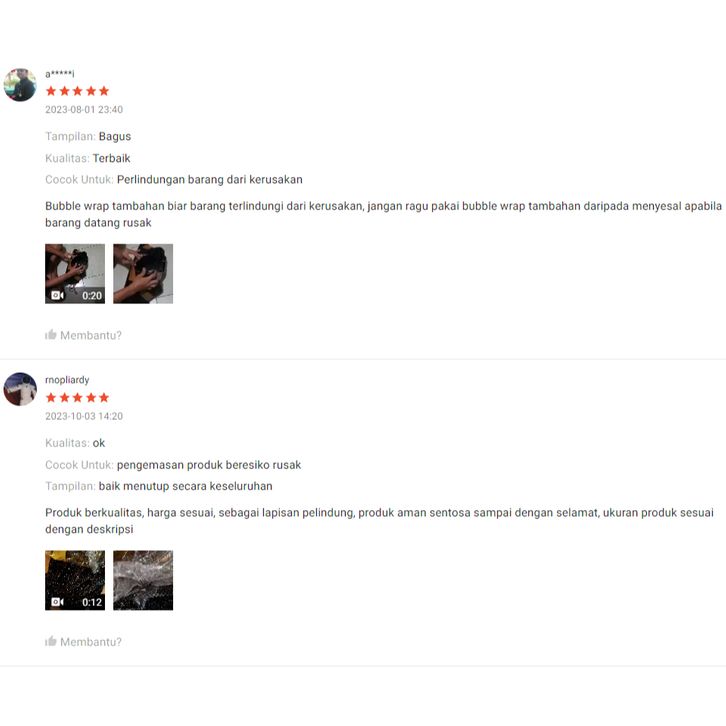Image resolution: width=726 pixels, height=726 pixels.
Task: Click the thumbs-up icon under rnopliardy's review
Action: point(50,641)
